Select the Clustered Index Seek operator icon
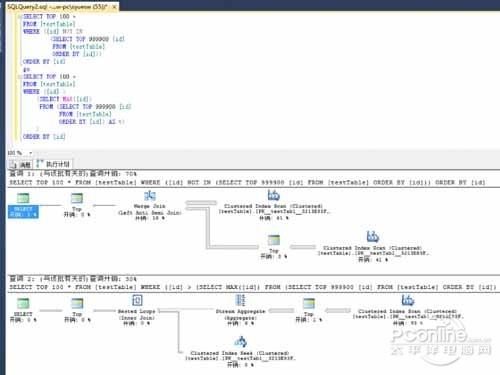Screen dimensions: 500x375 [240, 342]
